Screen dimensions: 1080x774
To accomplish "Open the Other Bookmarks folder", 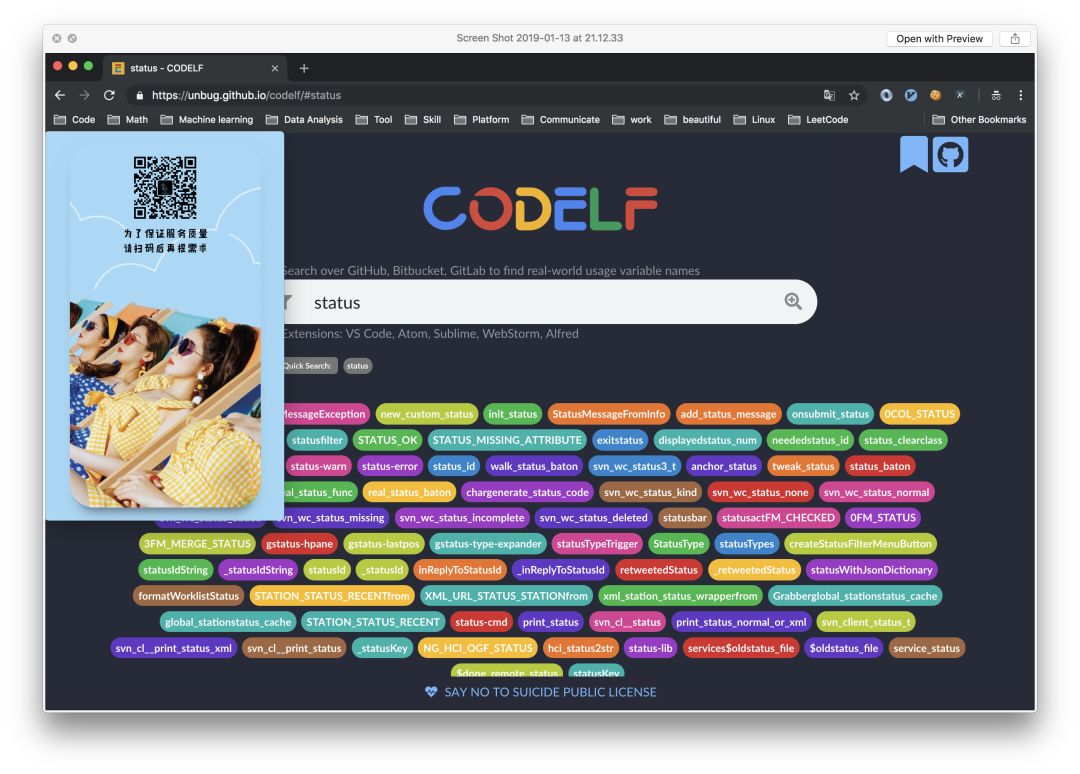I will 979,119.
